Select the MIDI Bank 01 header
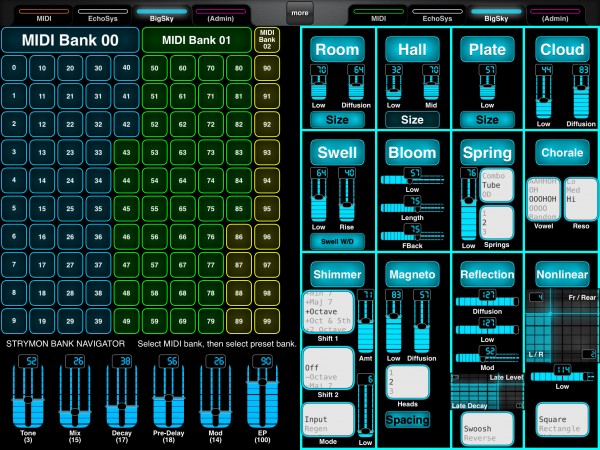 (x=196, y=40)
